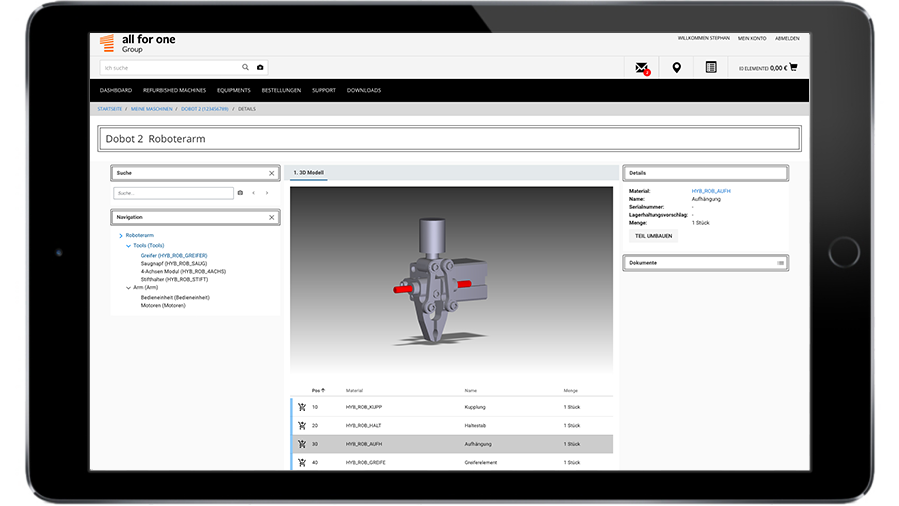Collapse the Tools (Tools) tree node
This screenshot has height=506, width=899.
[129, 245]
